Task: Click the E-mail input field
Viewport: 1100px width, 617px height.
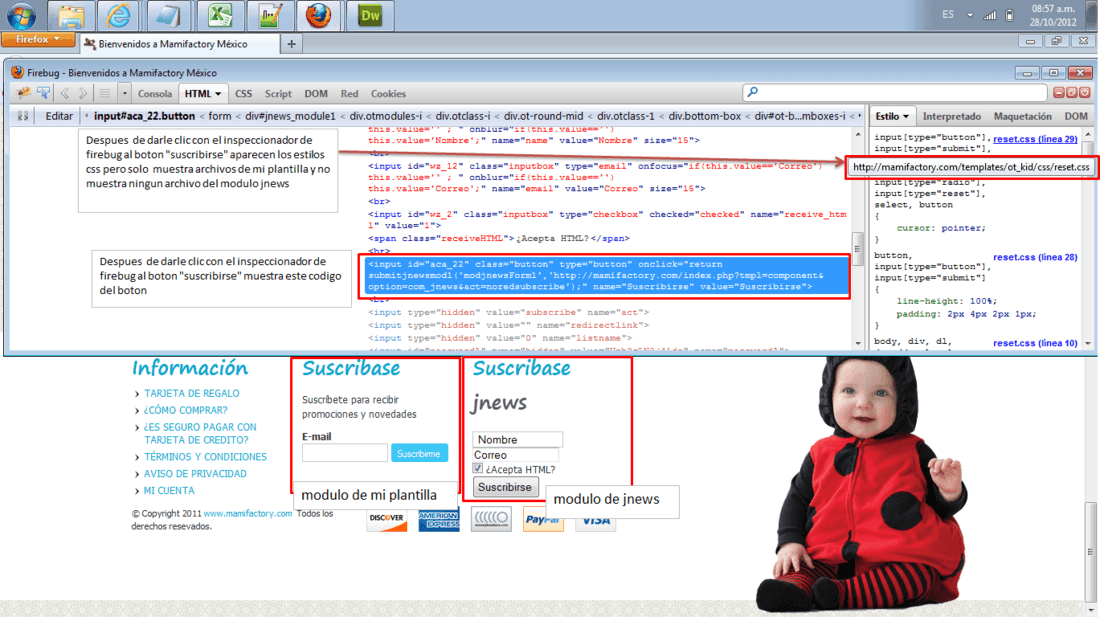Action: pos(344,453)
